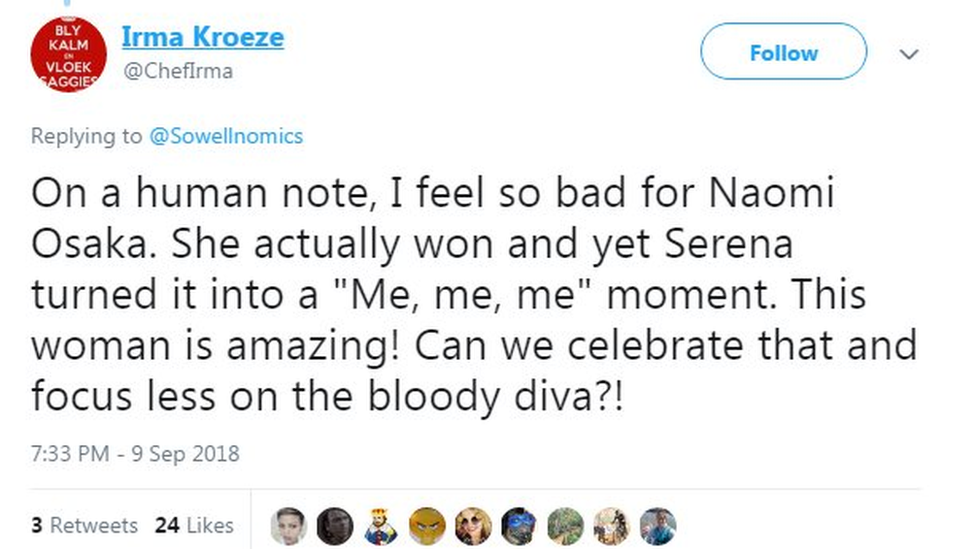The height and width of the screenshot is (549, 976).
Task: Follow Irma Kroeze
Action: point(783,53)
